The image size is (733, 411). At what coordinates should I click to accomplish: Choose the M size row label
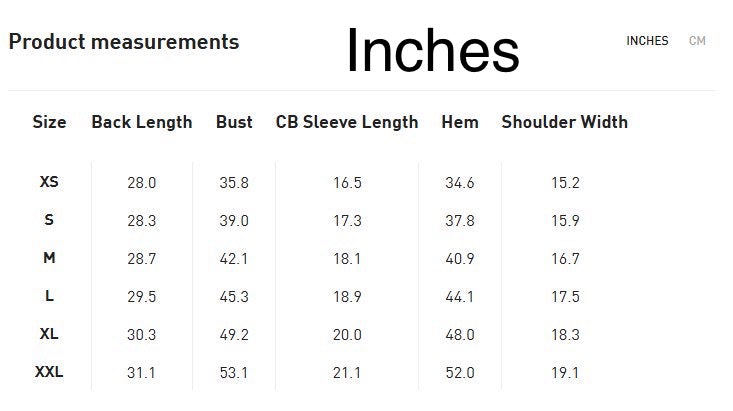(x=49, y=258)
